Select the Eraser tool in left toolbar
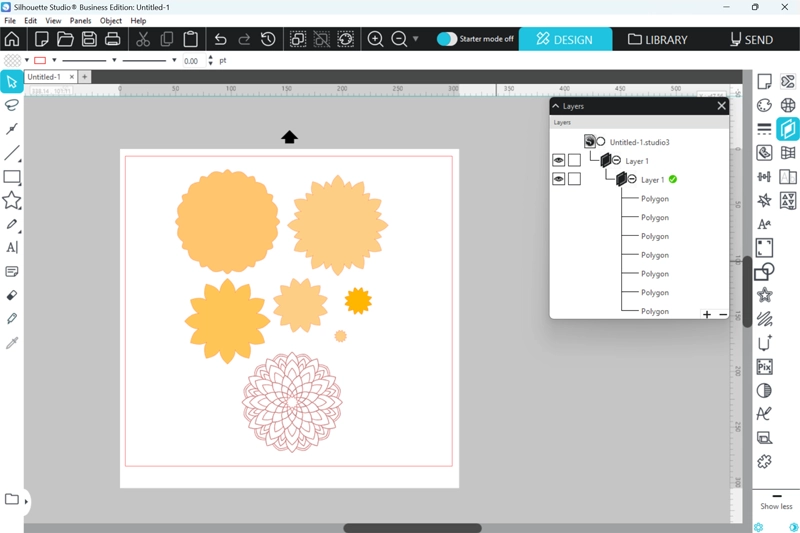The image size is (800, 533). [x=12, y=295]
